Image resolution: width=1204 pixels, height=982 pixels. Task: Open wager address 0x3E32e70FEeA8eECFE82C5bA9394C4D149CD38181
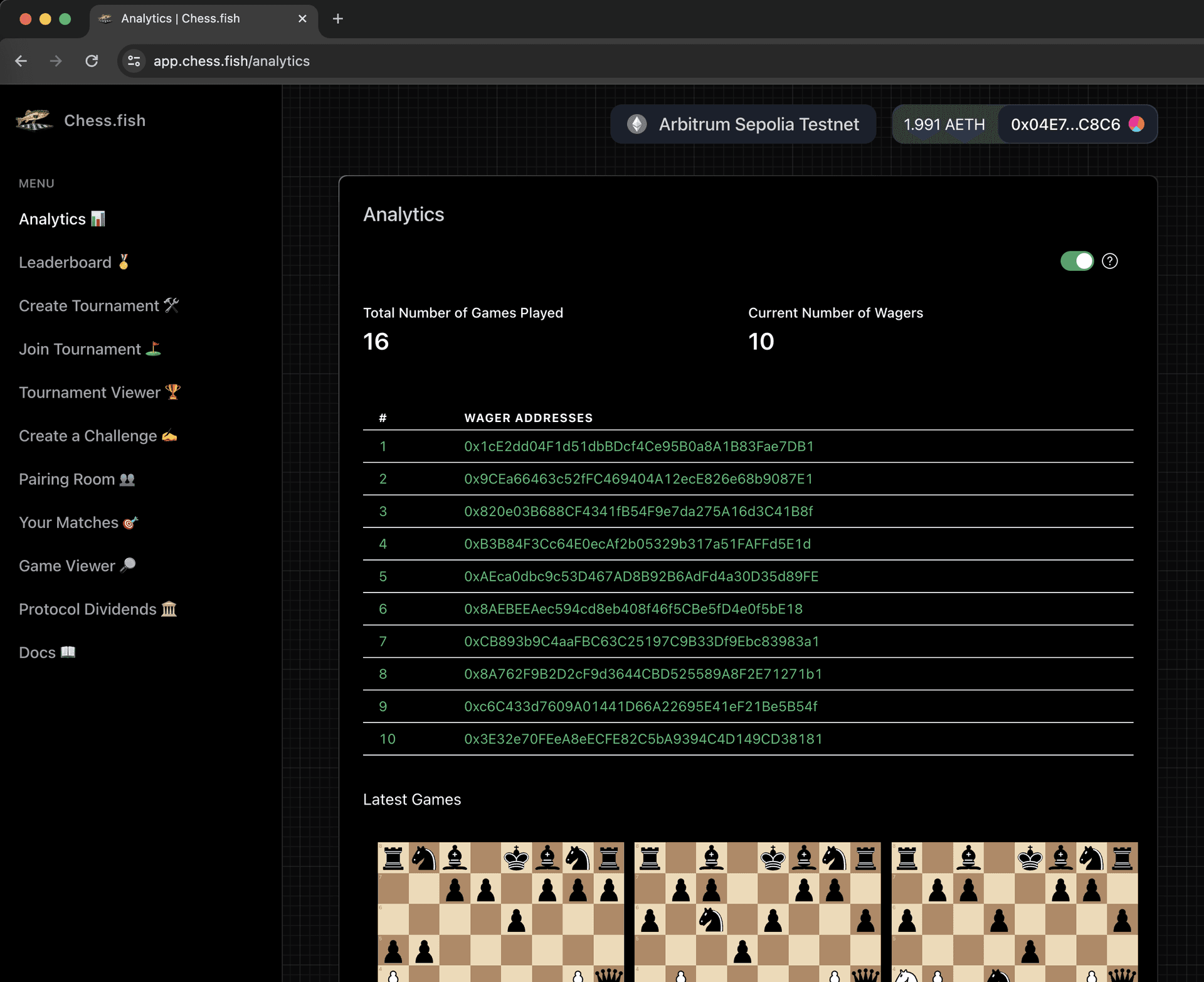[643, 739]
